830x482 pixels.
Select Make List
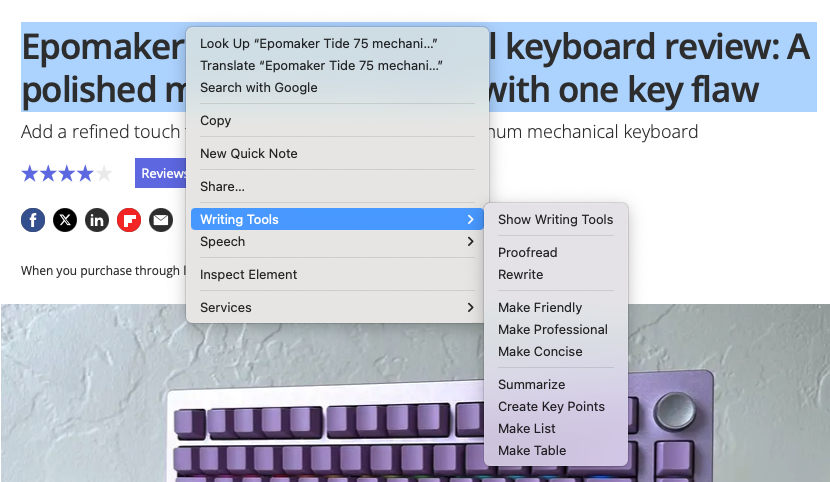556,429
